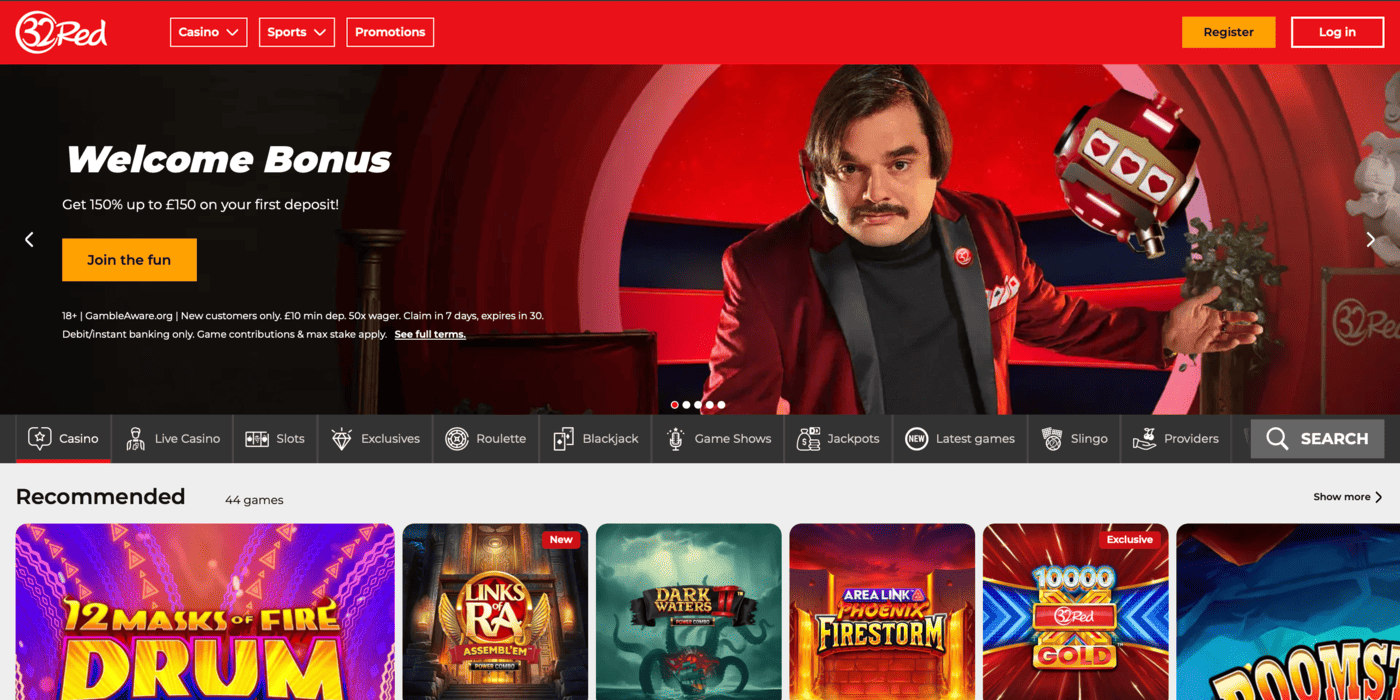Click the Sports dropdown chevron
Screen dimensions: 1400x700
320,33
